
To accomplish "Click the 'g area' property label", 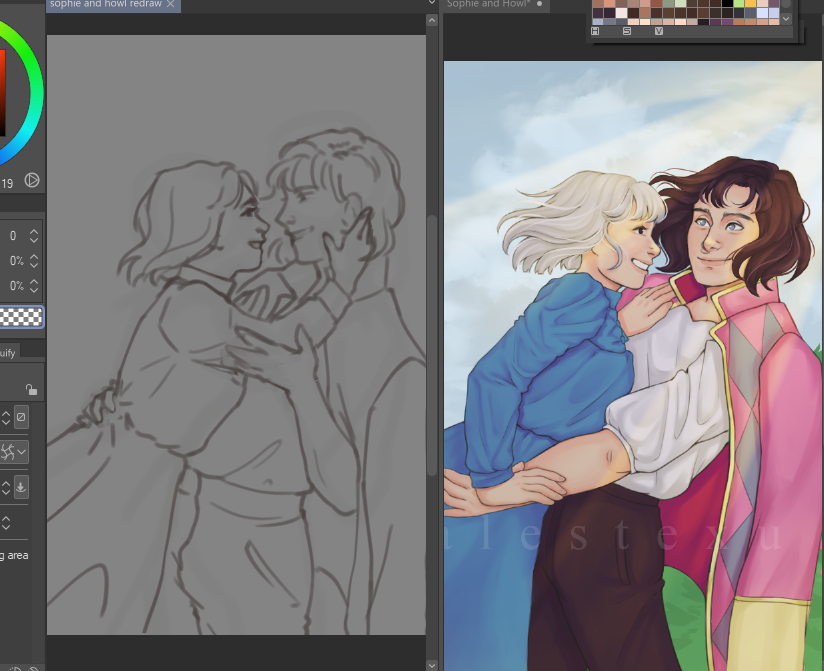I will point(14,555).
